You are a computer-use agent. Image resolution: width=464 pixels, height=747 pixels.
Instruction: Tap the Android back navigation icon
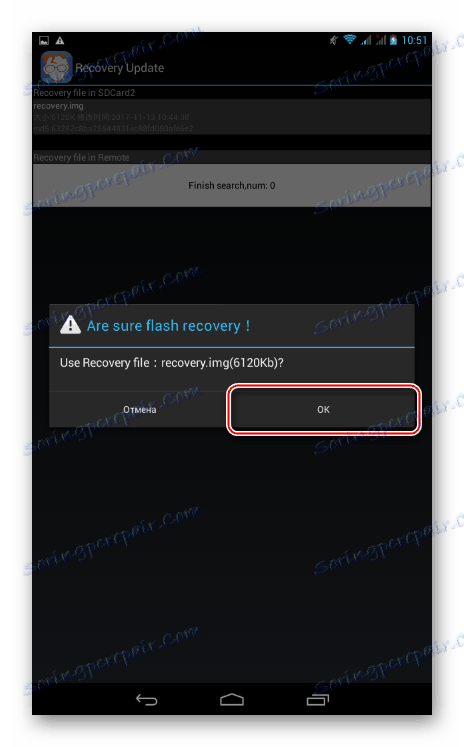pyautogui.click(x=146, y=699)
